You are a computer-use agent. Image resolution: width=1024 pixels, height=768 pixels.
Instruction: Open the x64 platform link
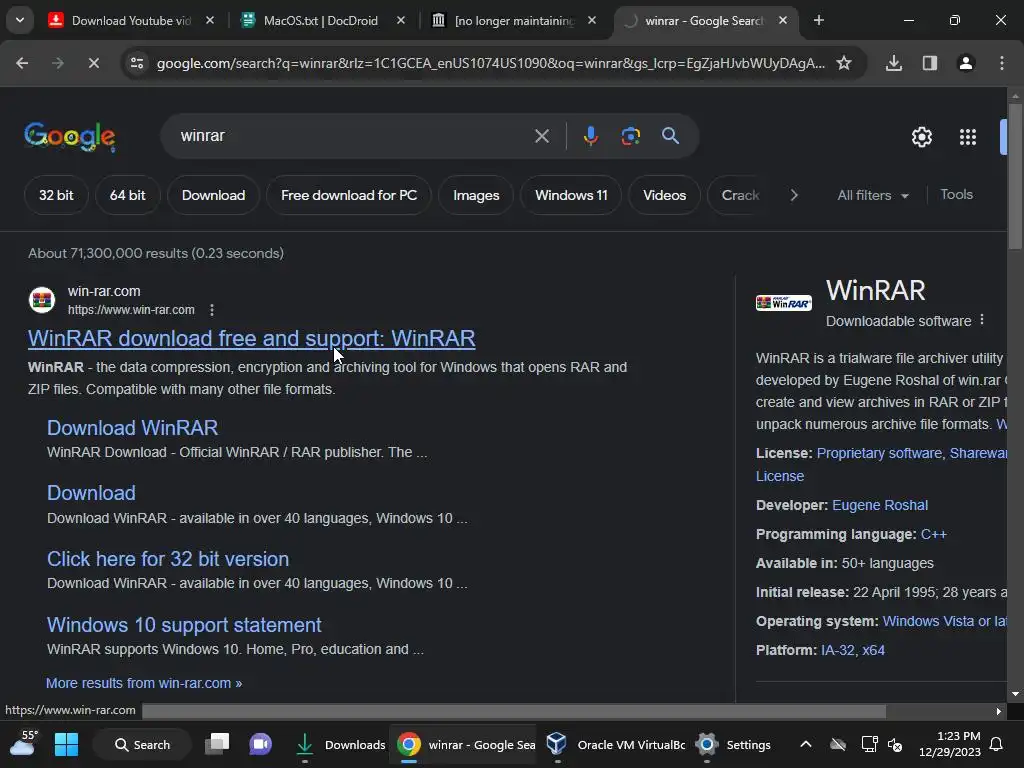[x=873, y=650]
